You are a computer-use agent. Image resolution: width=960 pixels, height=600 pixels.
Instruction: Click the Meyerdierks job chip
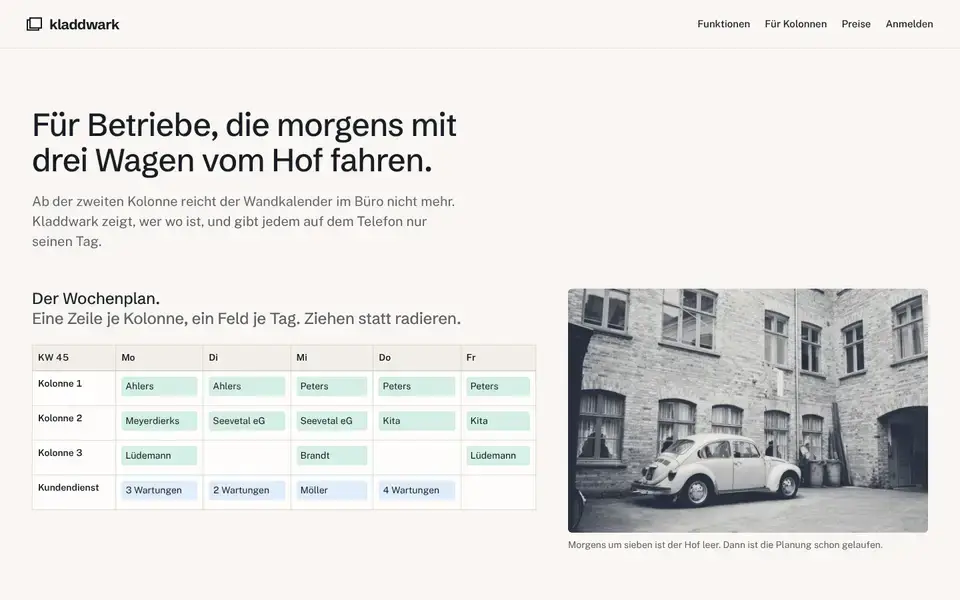click(x=159, y=421)
